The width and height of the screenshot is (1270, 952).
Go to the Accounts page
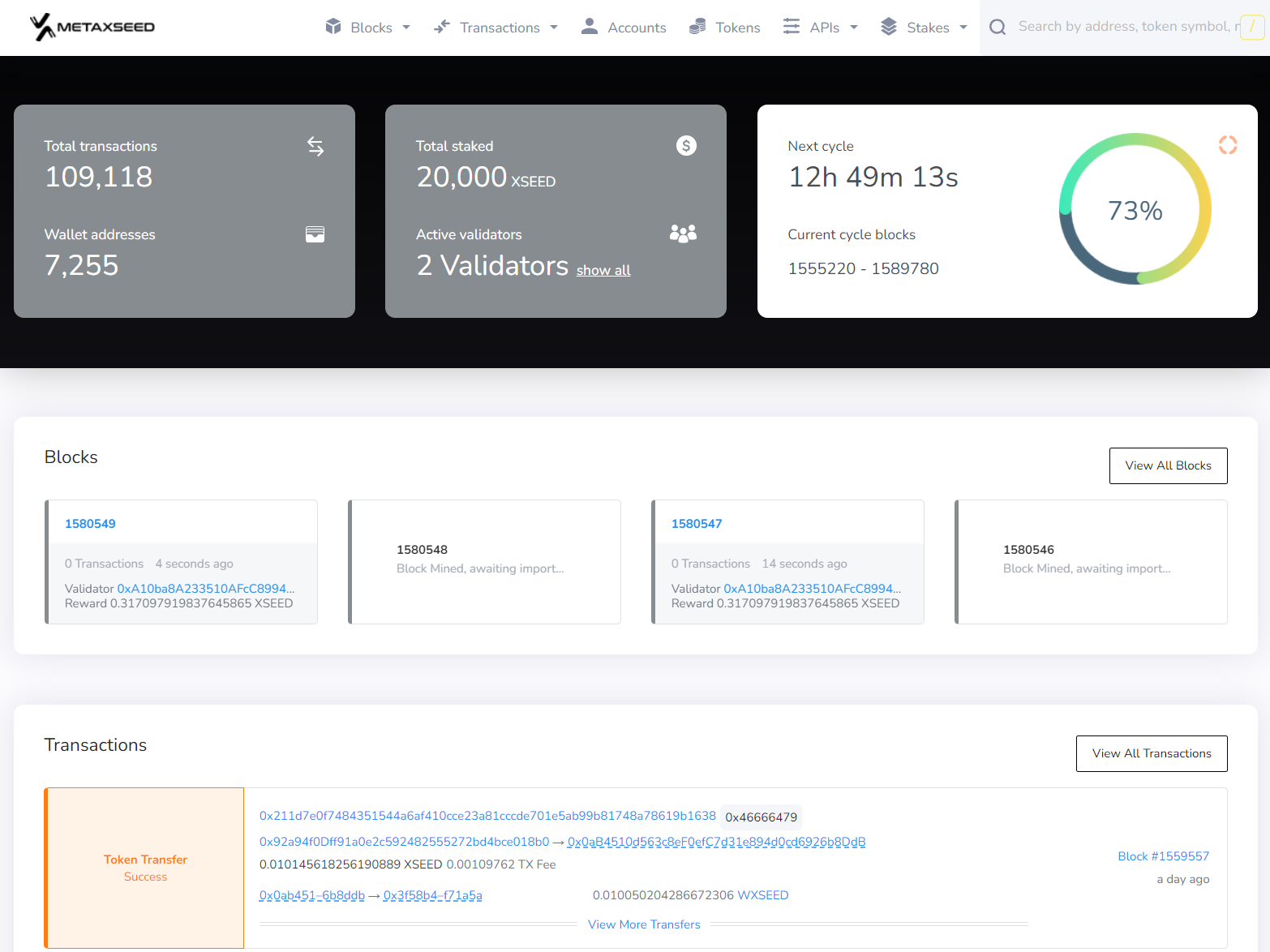(637, 28)
